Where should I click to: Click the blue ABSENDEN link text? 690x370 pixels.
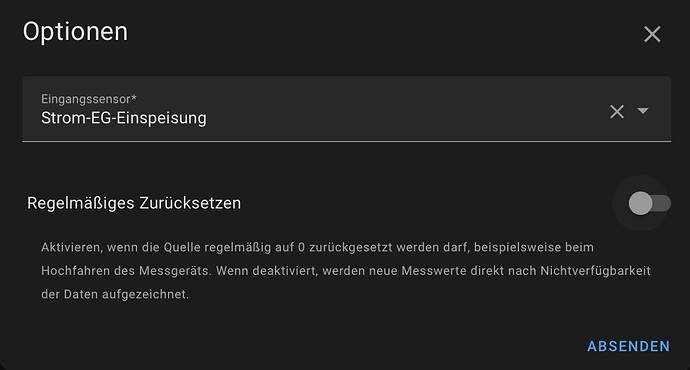pos(628,346)
